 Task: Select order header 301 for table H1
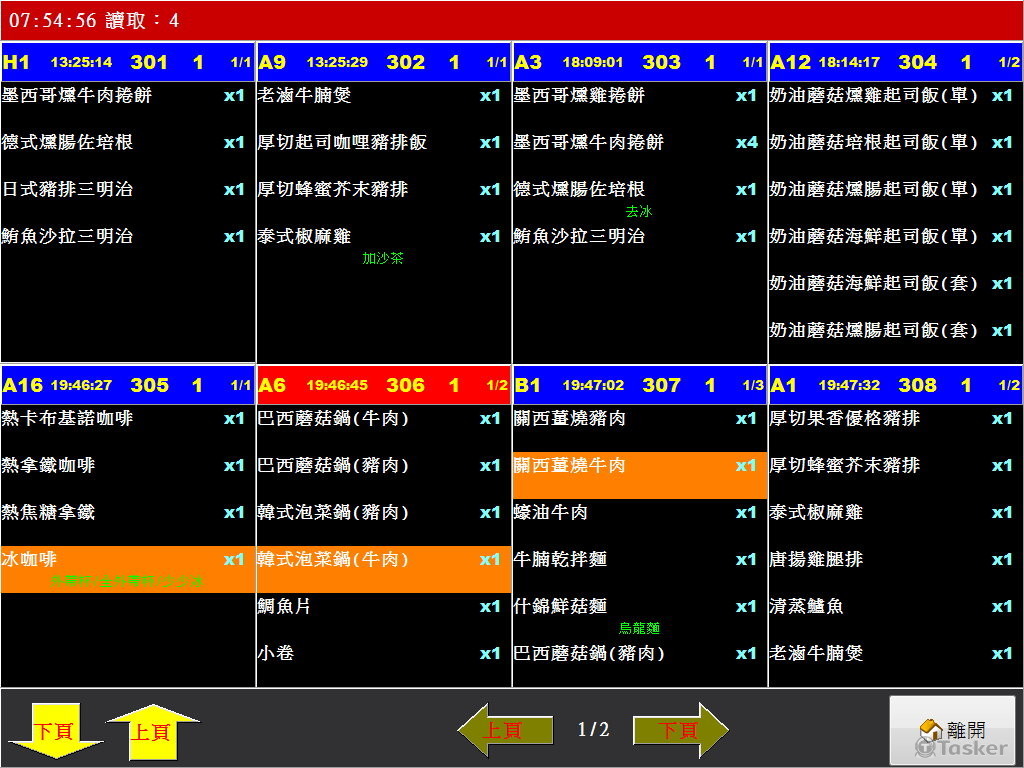[x=128, y=62]
